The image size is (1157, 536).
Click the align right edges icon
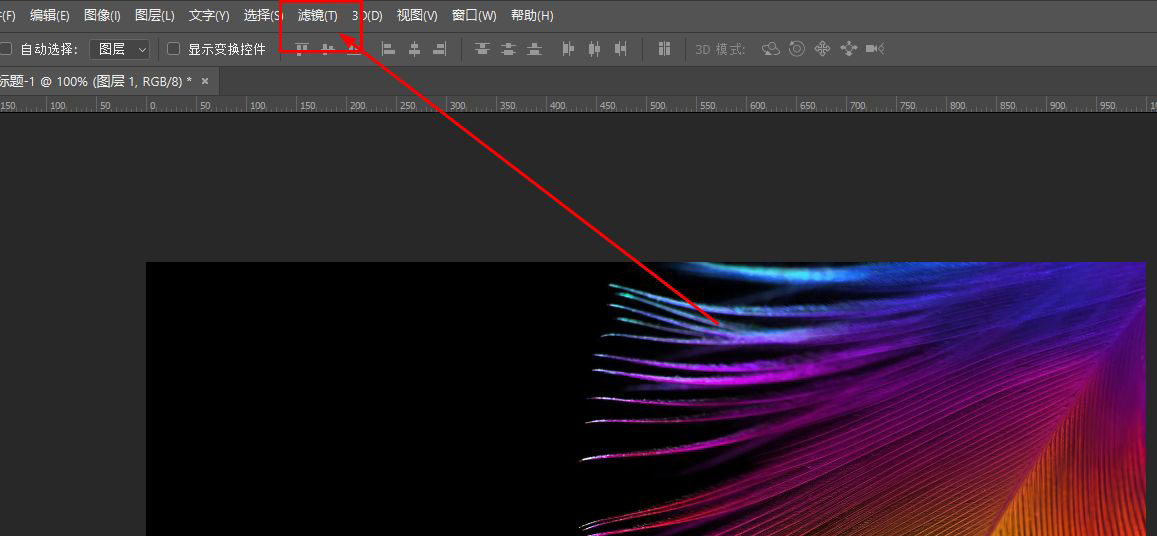(440, 49)
